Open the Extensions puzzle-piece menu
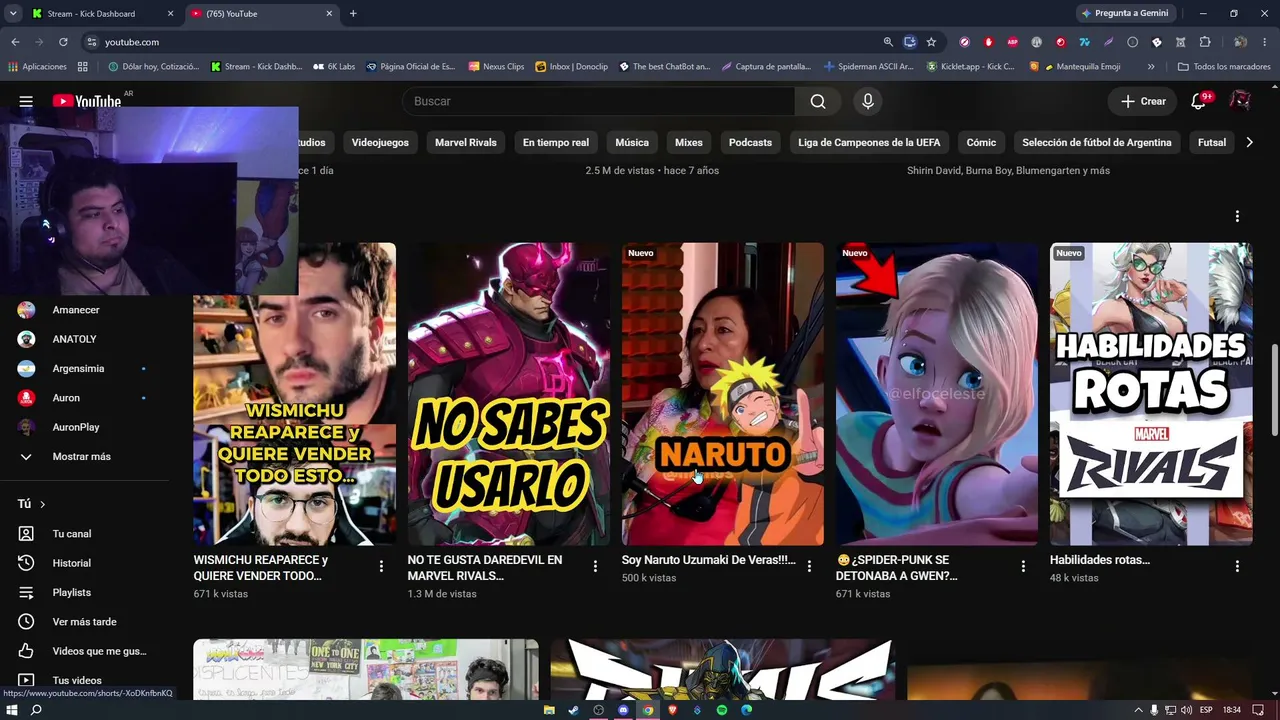1280x720 pixels. coord(1205,42)
